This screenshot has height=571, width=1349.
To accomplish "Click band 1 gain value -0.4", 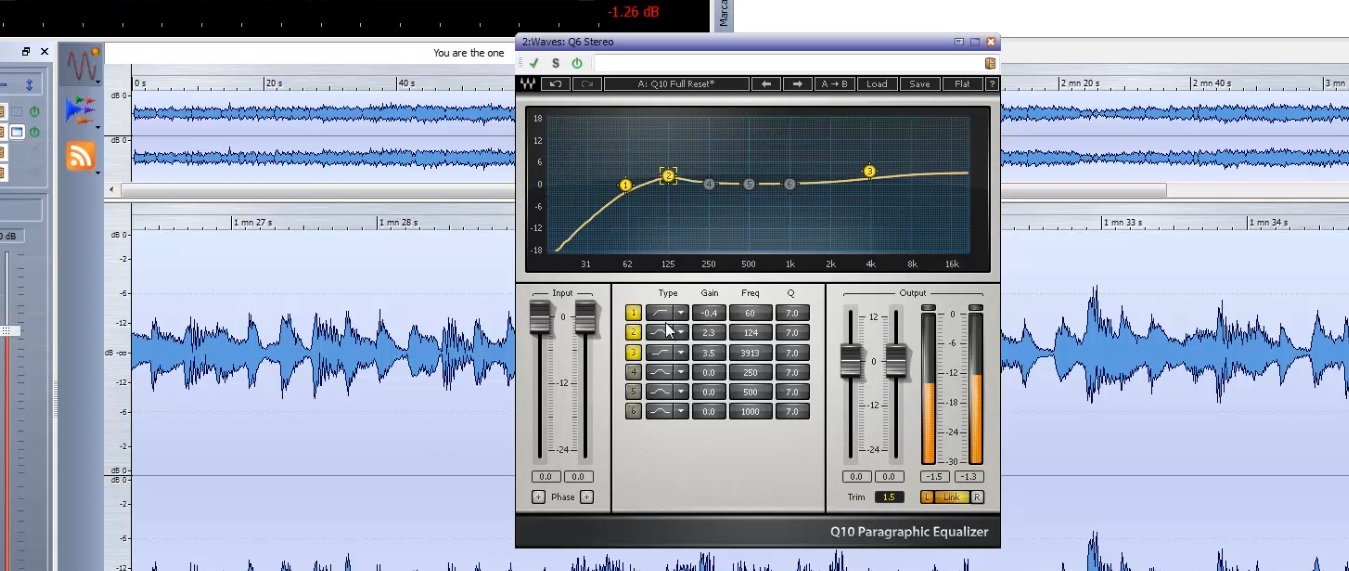I will [x=709, y=313].
